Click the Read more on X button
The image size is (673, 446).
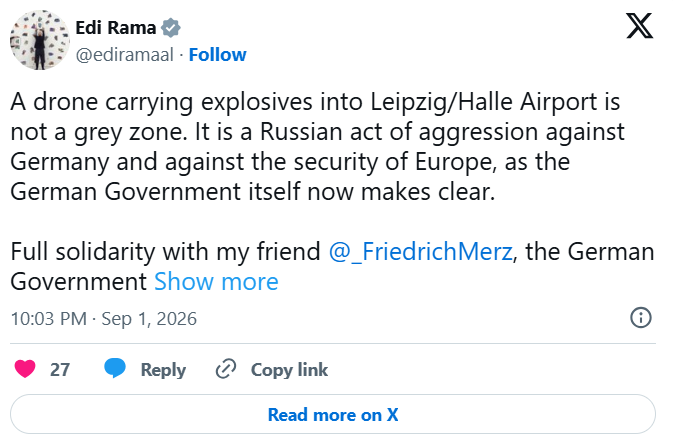point(333,414)
